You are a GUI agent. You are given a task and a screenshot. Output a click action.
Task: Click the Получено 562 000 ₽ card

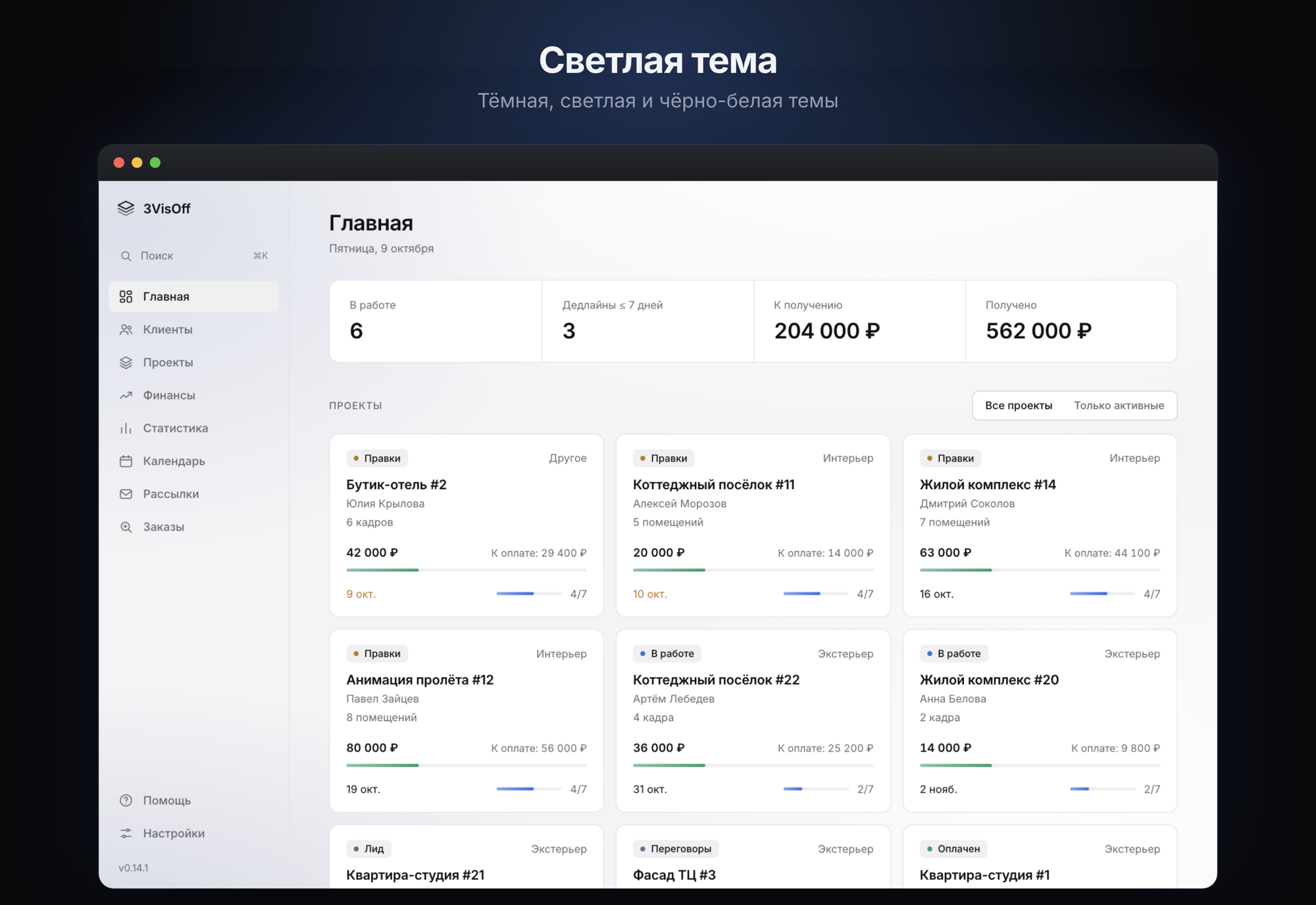(x=1071, y=321)
